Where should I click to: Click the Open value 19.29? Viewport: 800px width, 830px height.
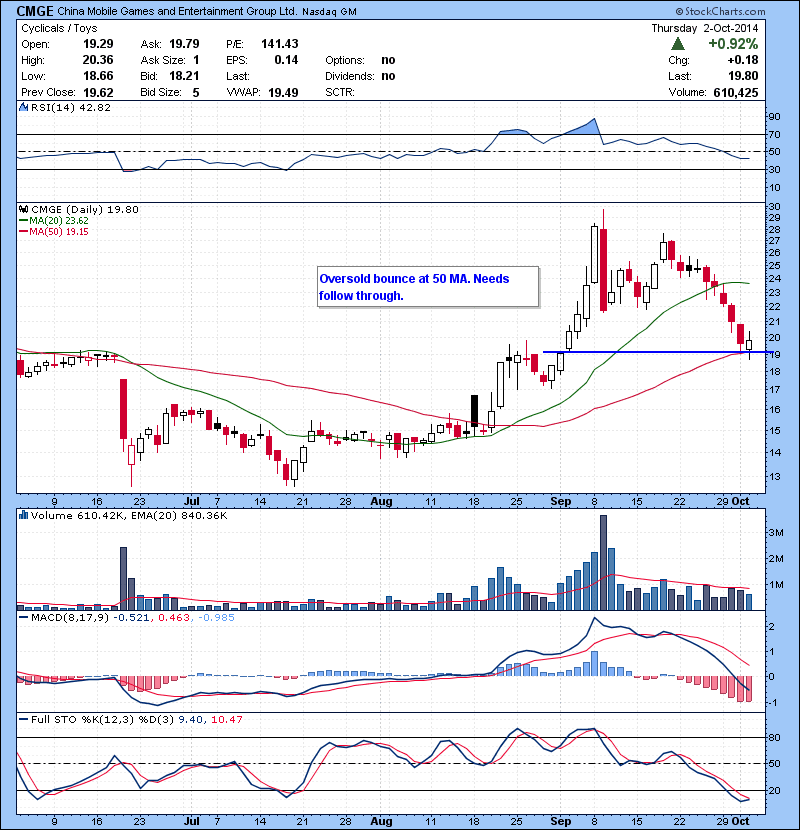(x=98, y=44)
